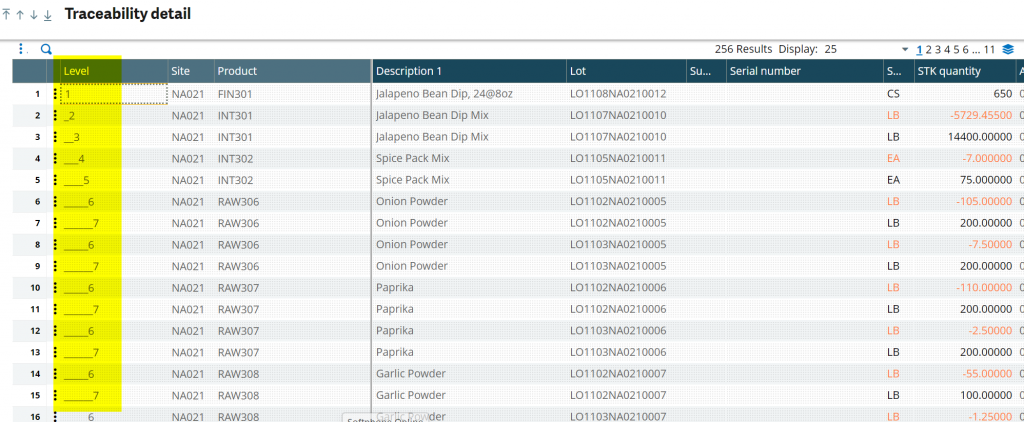Jump to last record arrow icon
1024x422 pixels.
pos(47,15)
